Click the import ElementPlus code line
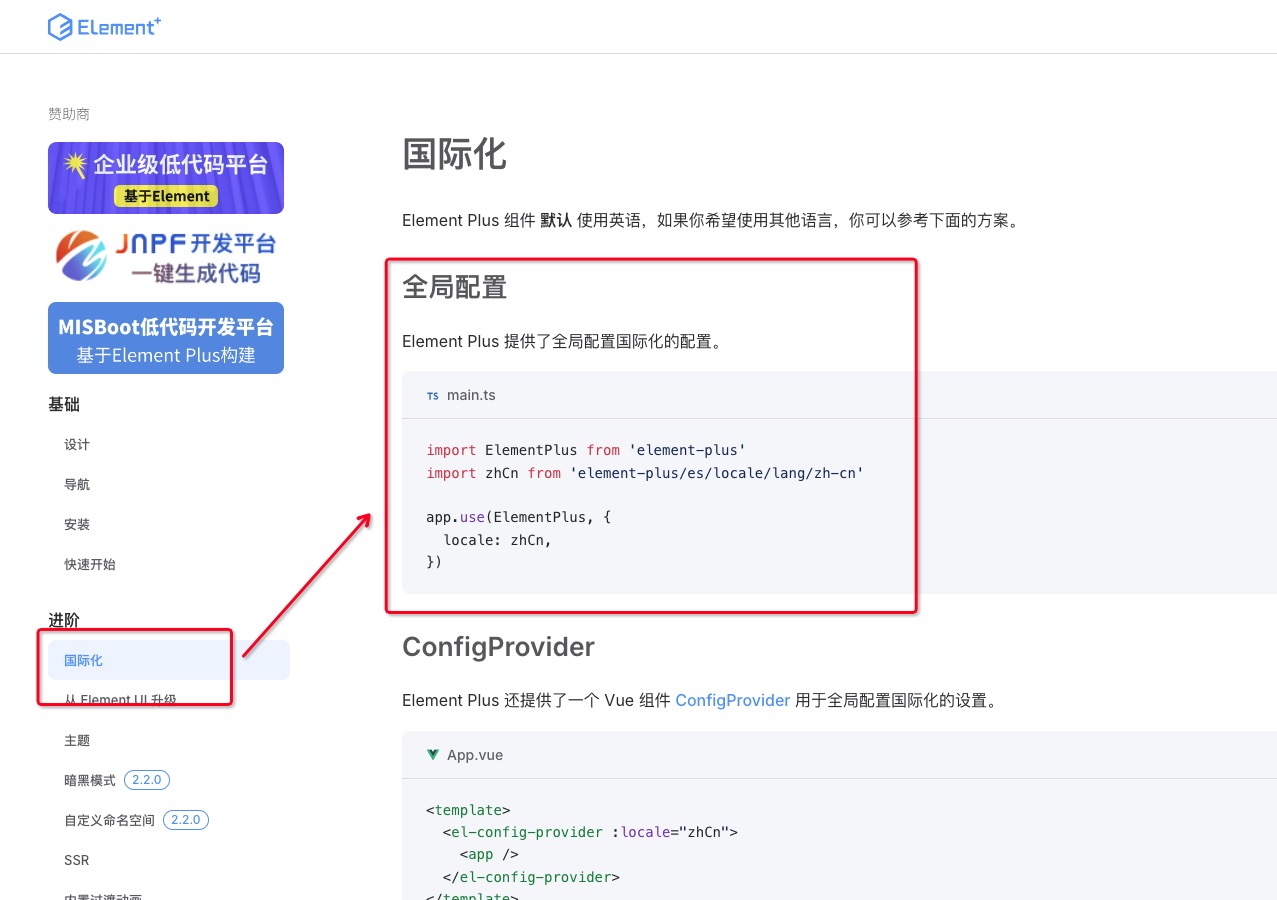Viewport: 1277px width, 900px height. 586,450
